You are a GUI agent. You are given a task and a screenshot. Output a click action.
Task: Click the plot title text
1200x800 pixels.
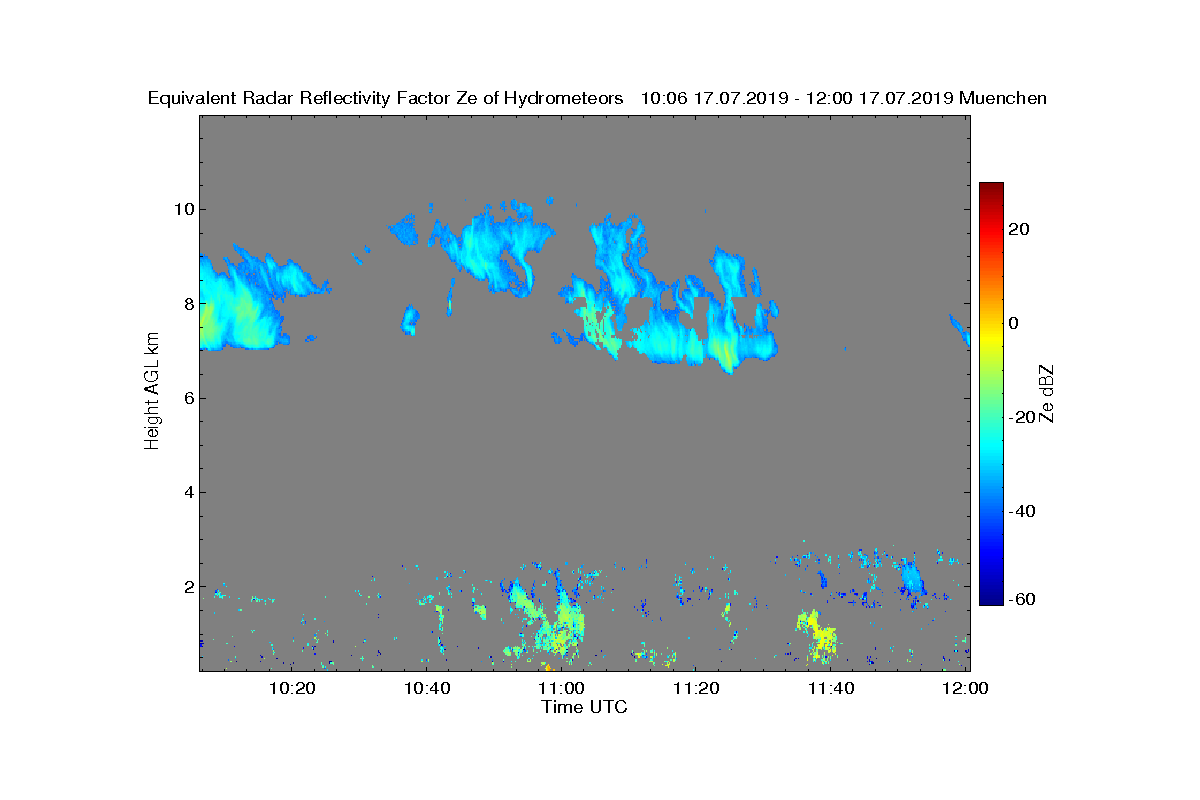tap(597, 98)
